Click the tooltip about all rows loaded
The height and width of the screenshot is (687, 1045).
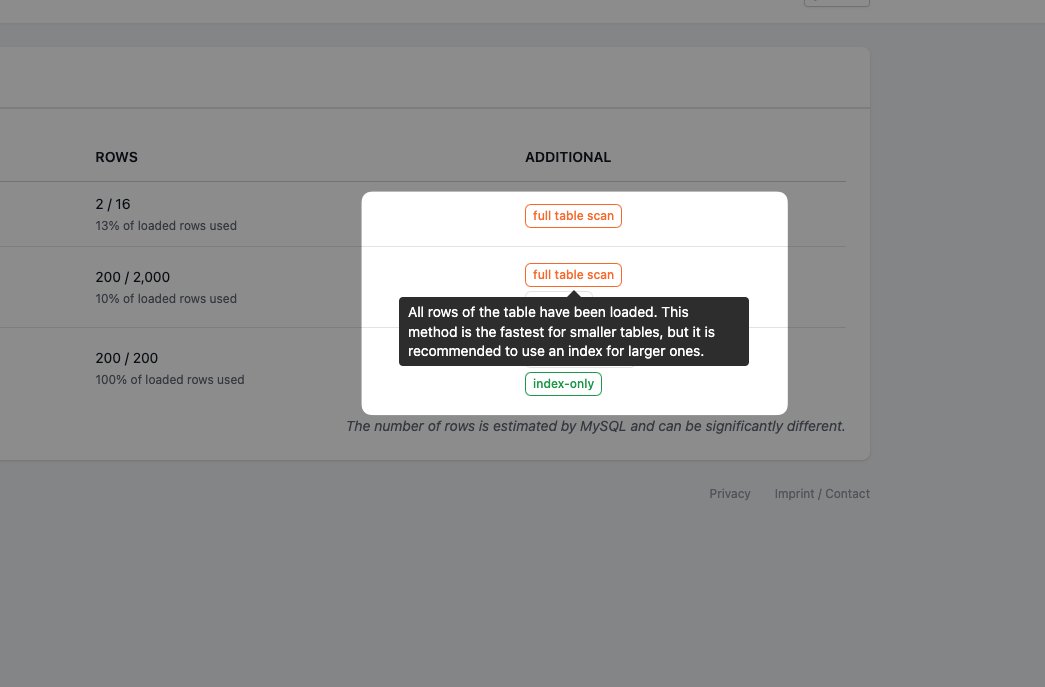point(574,331)
